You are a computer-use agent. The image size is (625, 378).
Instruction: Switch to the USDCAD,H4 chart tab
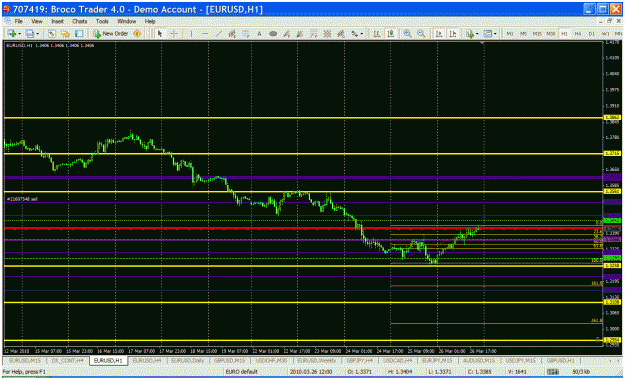(397, 360)
